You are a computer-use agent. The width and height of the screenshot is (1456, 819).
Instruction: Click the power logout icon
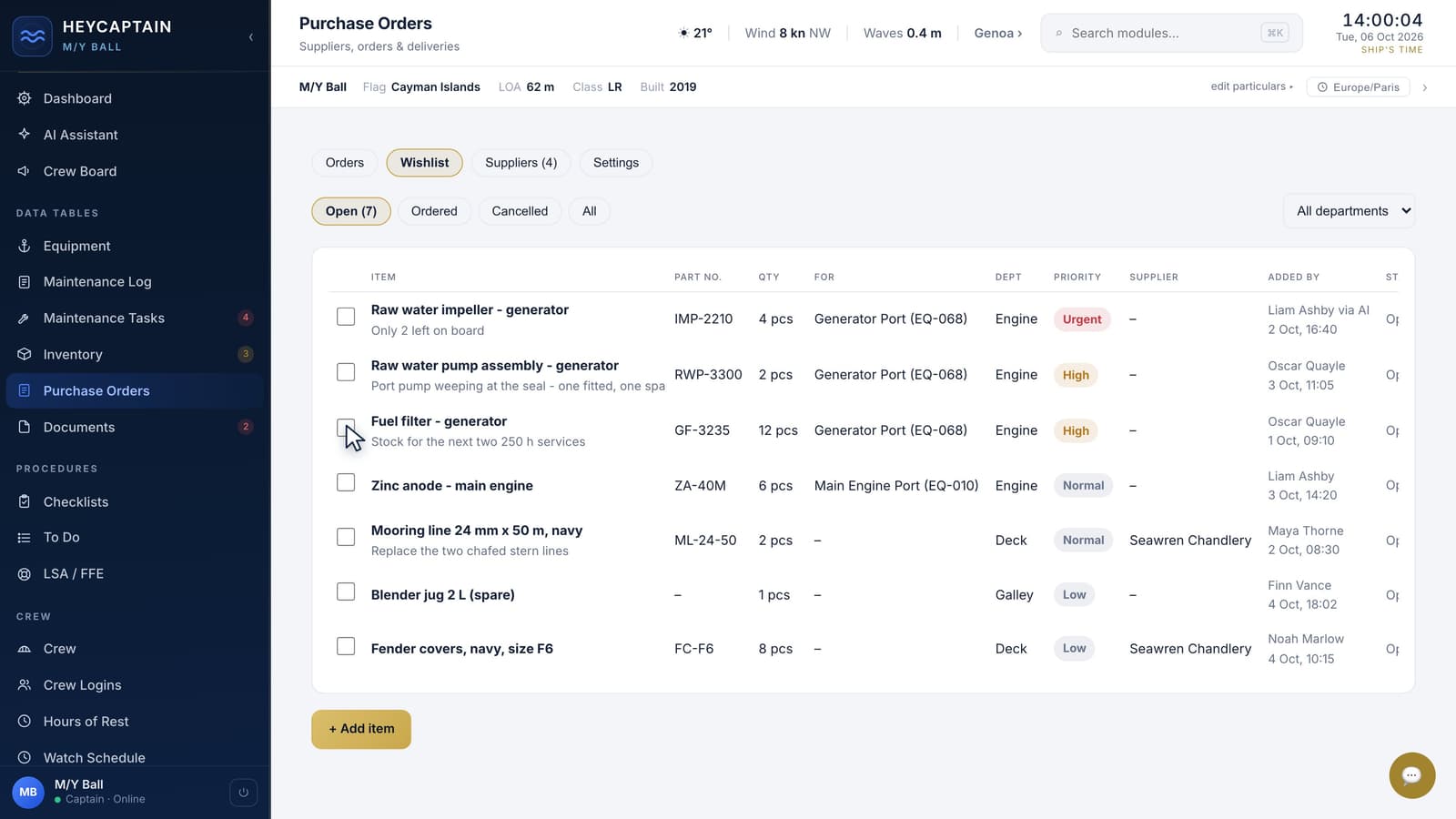pos(243,793)
